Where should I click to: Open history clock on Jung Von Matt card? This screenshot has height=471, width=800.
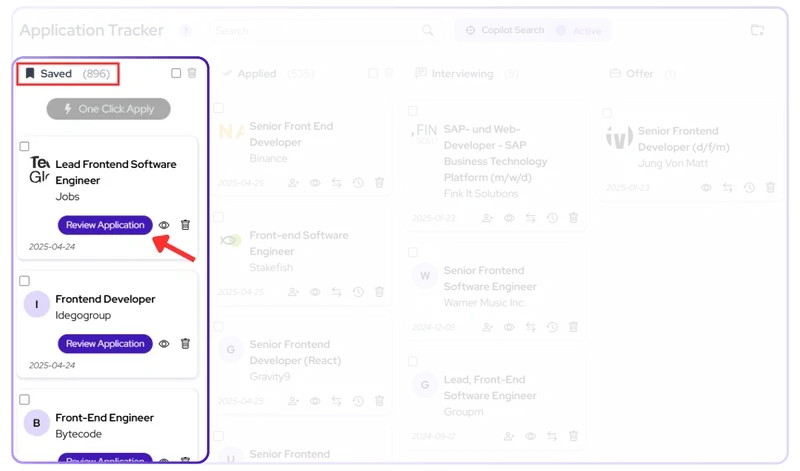click(749, 188)
